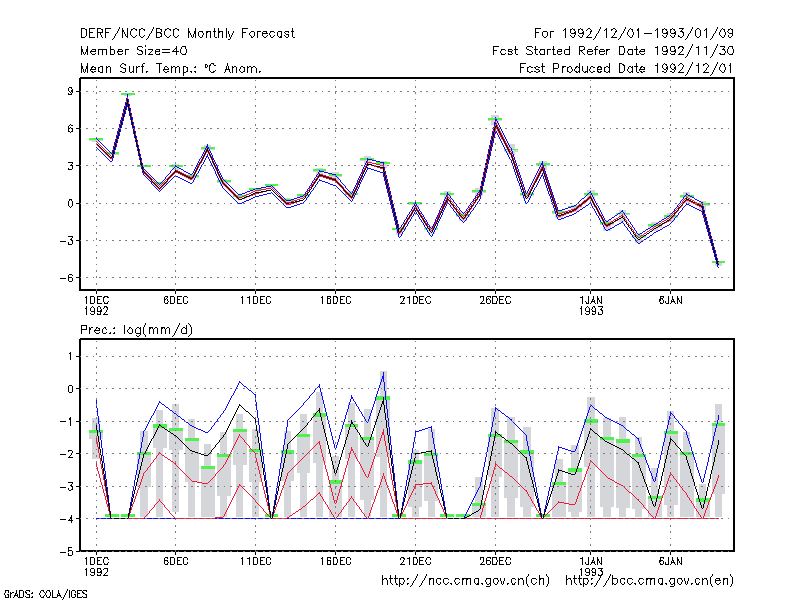Click temperature peak near 3DEC
Image resolution: width=800 pixels, height=600 pixels.
[x=128, y=97]
